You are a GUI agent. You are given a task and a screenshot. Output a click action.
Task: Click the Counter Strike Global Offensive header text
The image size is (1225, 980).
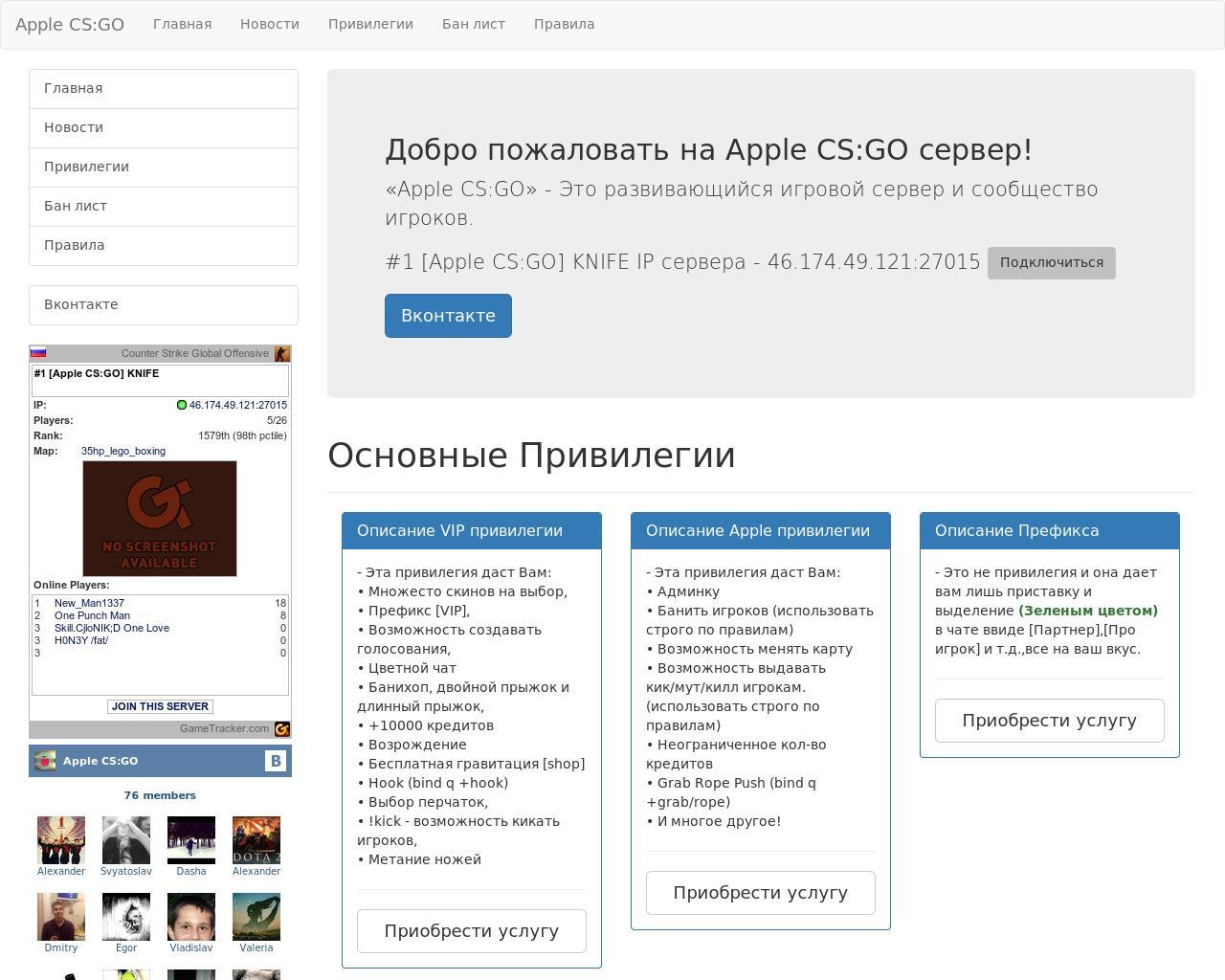[x=195, y=353]
